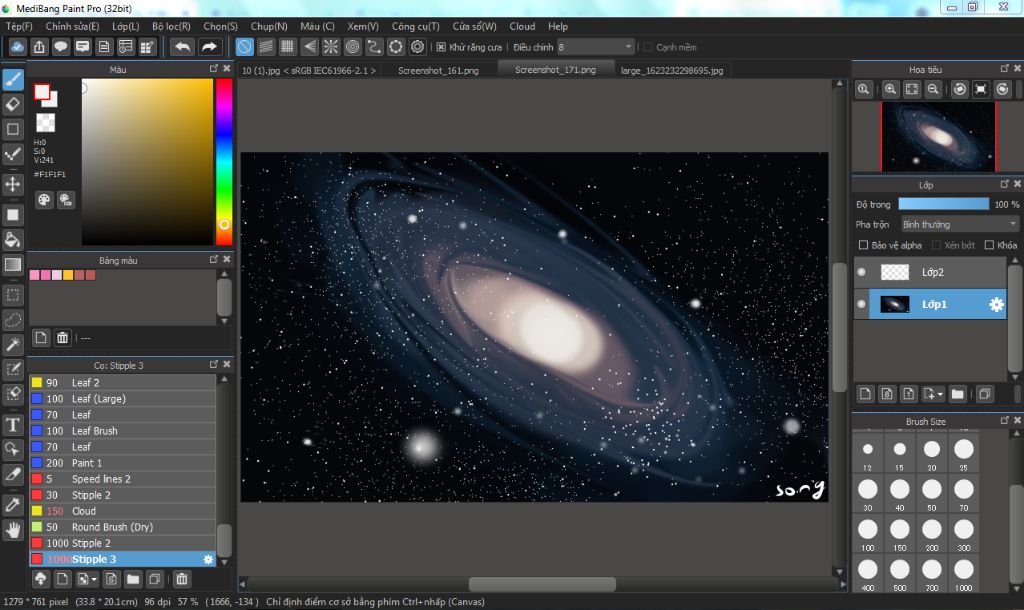1024x610 pixels.
Task: Undock the Brush Size panel
Action: [1004, 421]
